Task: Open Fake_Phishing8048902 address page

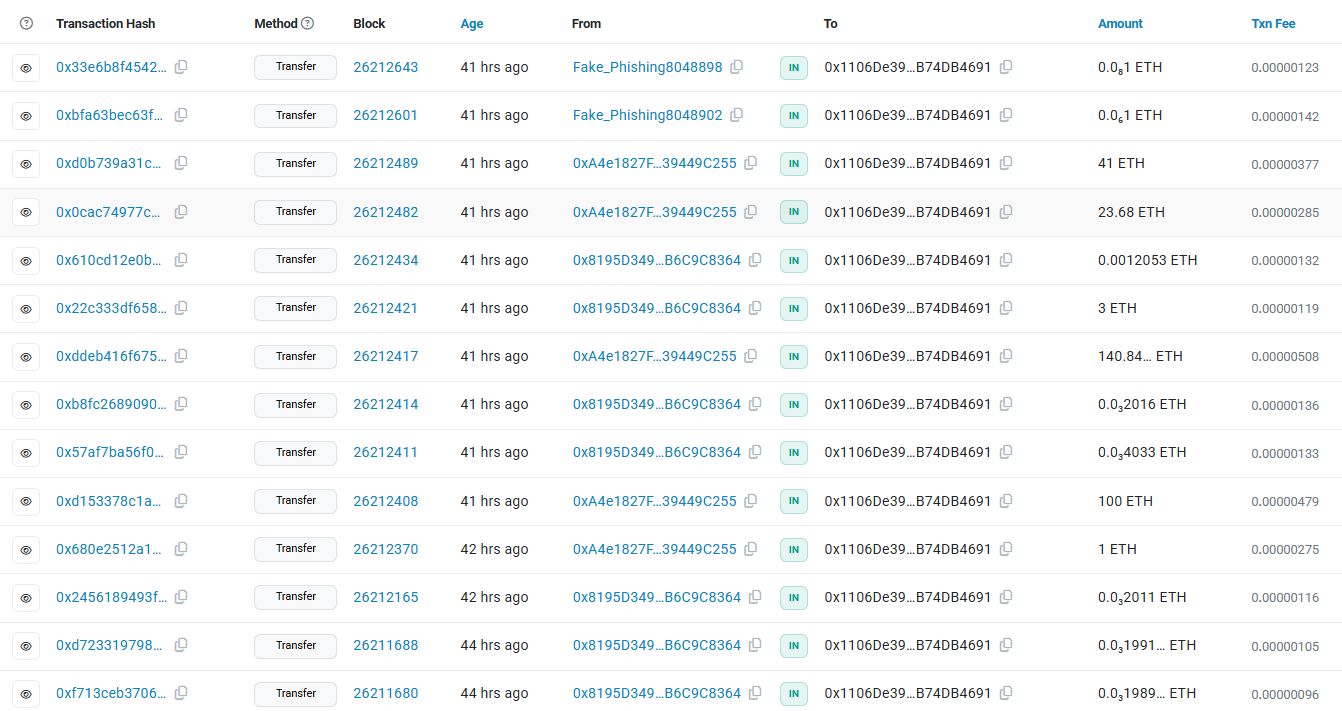Action: [x=647, y=115]
